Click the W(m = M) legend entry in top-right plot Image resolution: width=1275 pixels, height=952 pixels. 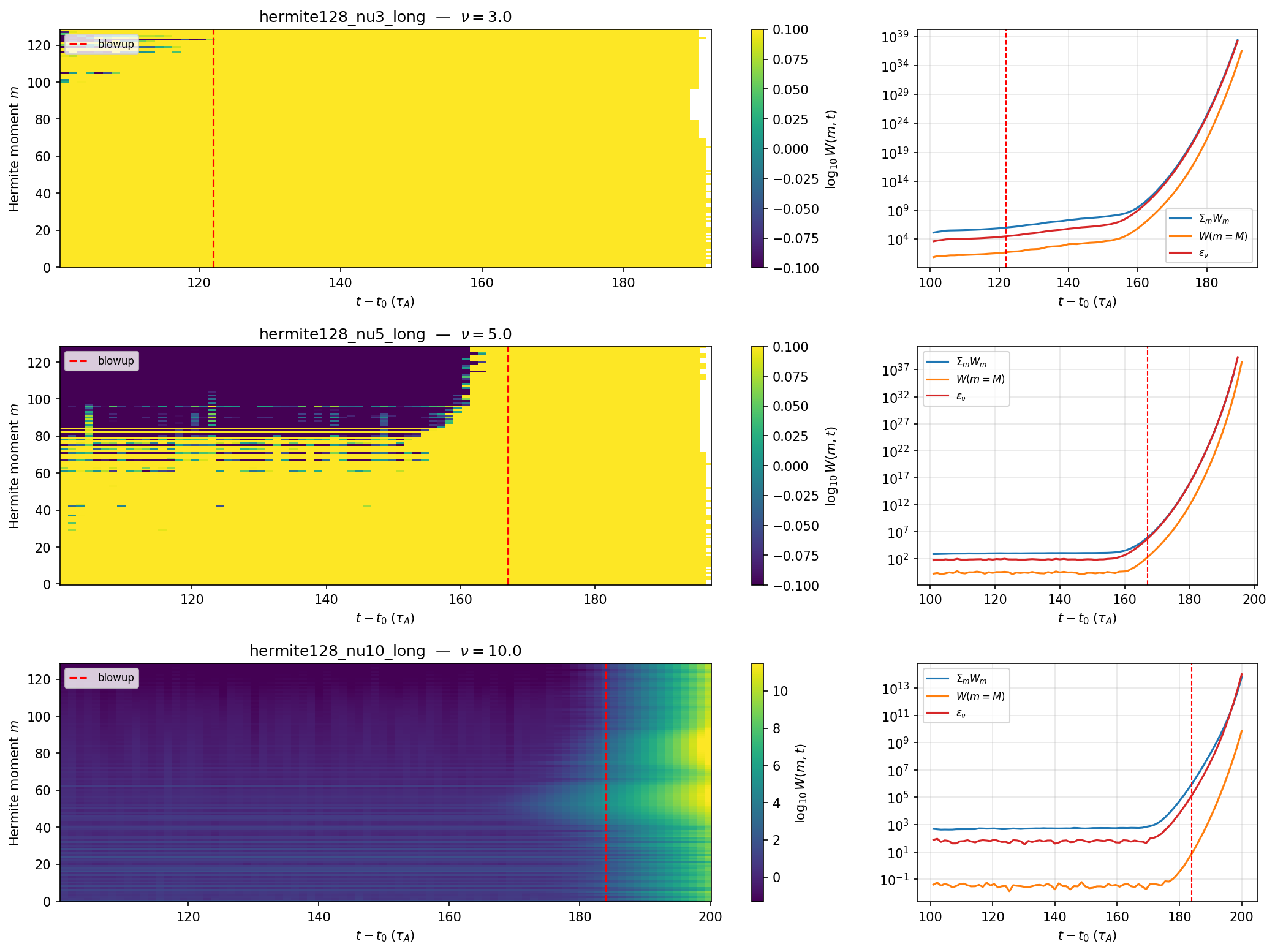(1208, 236)
